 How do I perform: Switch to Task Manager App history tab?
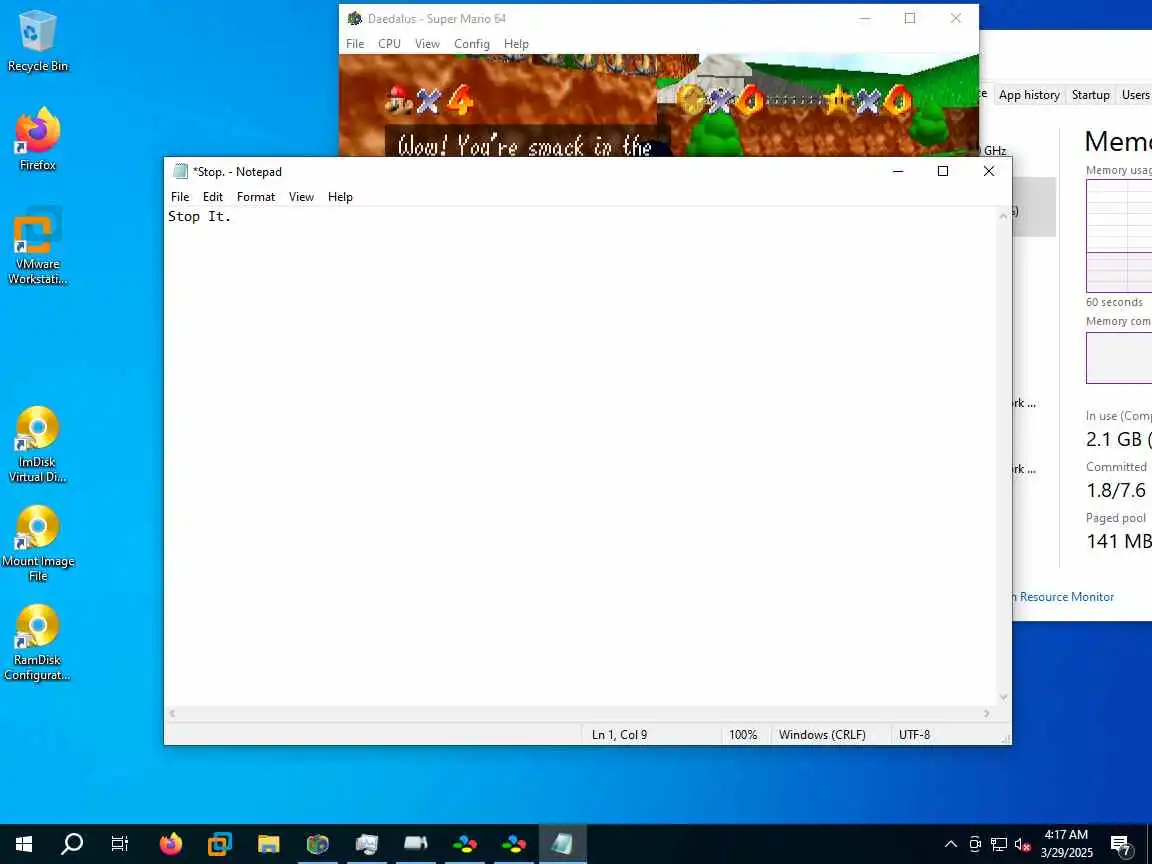pos(1029,95)
